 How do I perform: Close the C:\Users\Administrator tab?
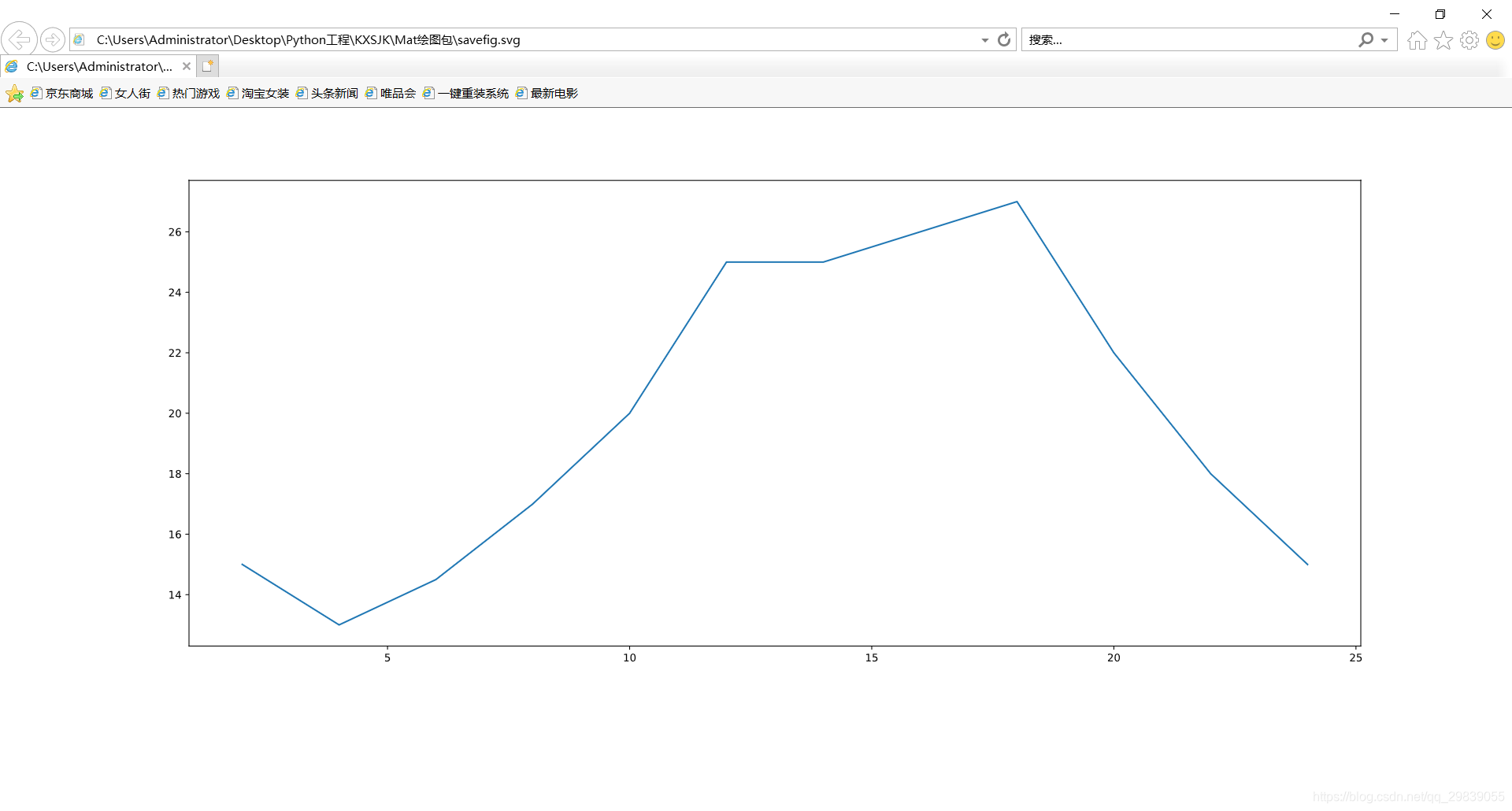tap(187, 66)
